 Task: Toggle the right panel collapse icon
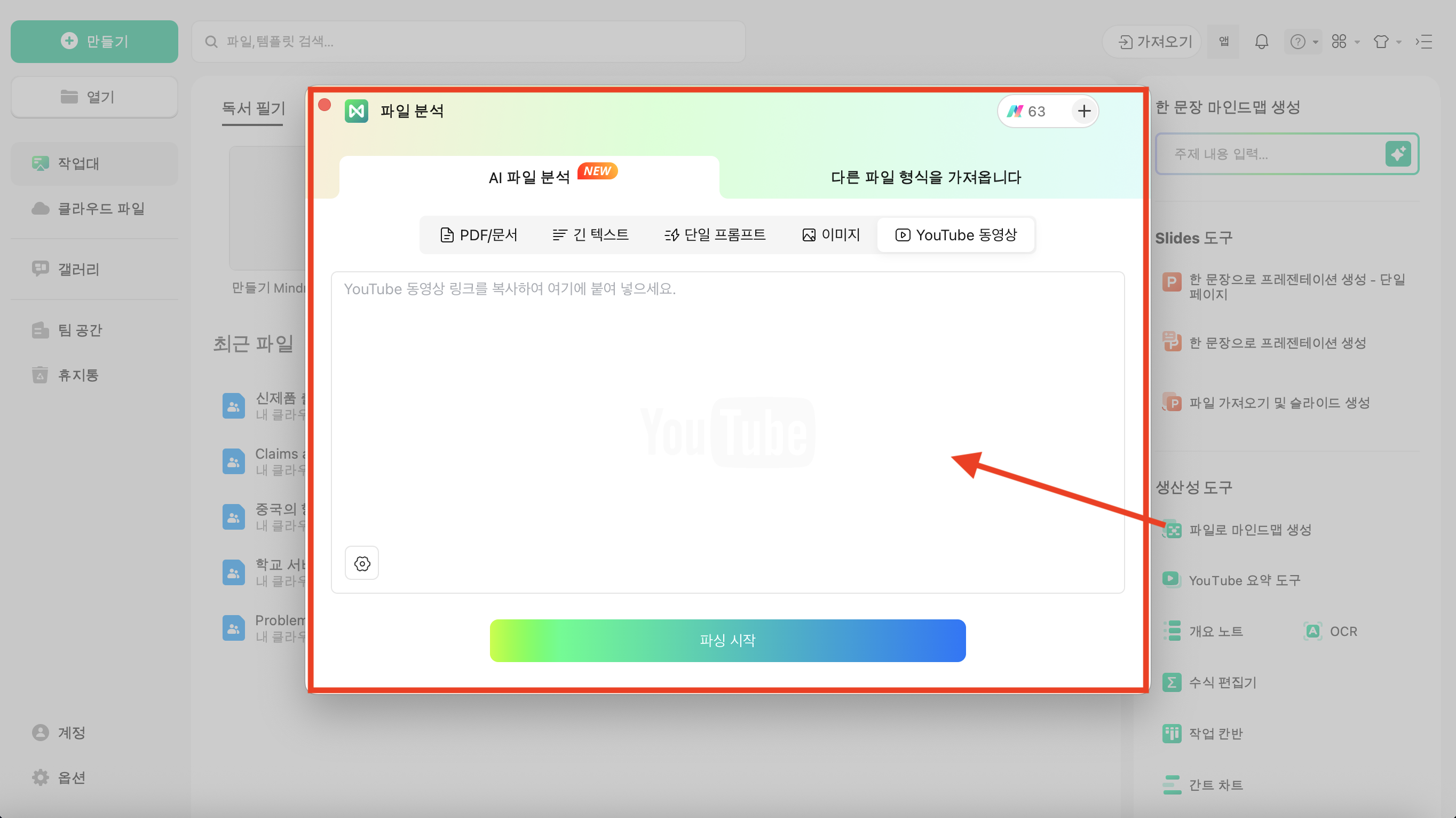[x=1424, y=41]
